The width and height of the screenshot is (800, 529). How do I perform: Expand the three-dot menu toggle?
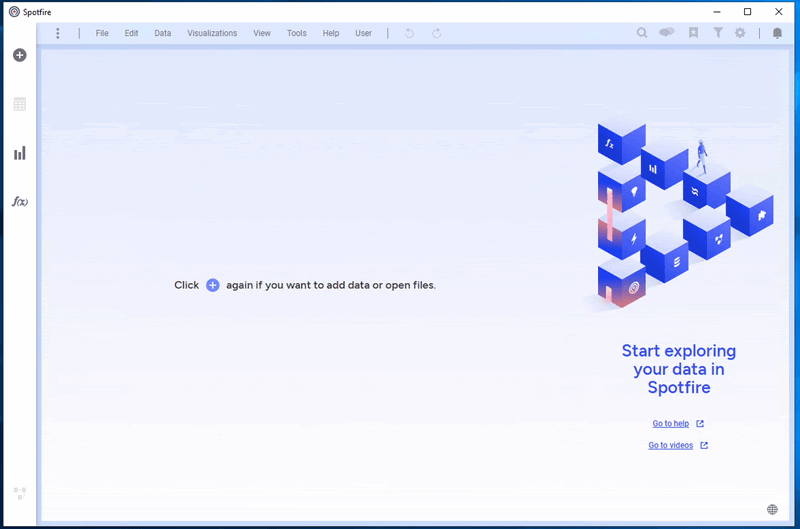(58, 33)
